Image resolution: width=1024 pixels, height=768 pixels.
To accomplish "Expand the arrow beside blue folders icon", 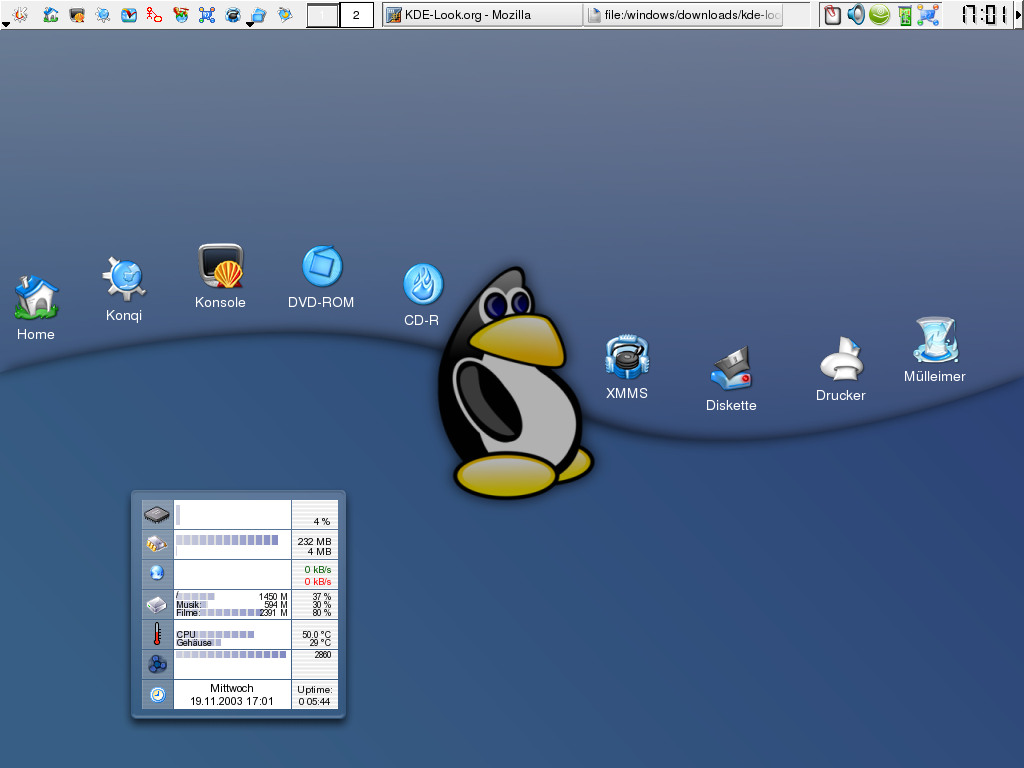I will [x=249, y=24].
